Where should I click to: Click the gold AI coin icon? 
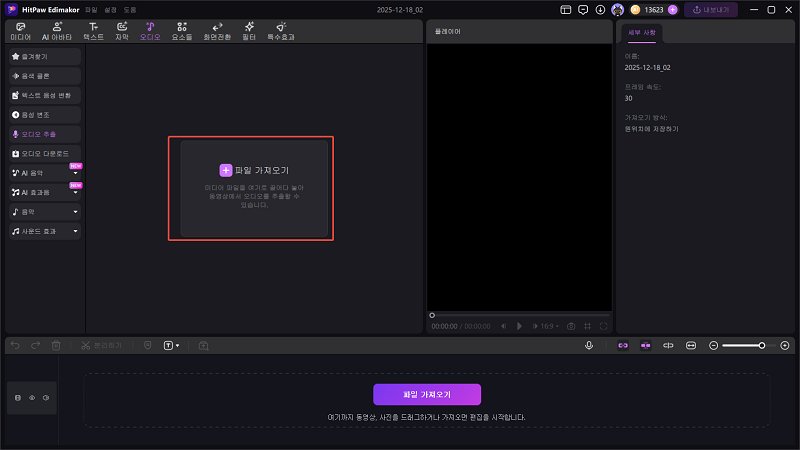click(x=635, y=10)
